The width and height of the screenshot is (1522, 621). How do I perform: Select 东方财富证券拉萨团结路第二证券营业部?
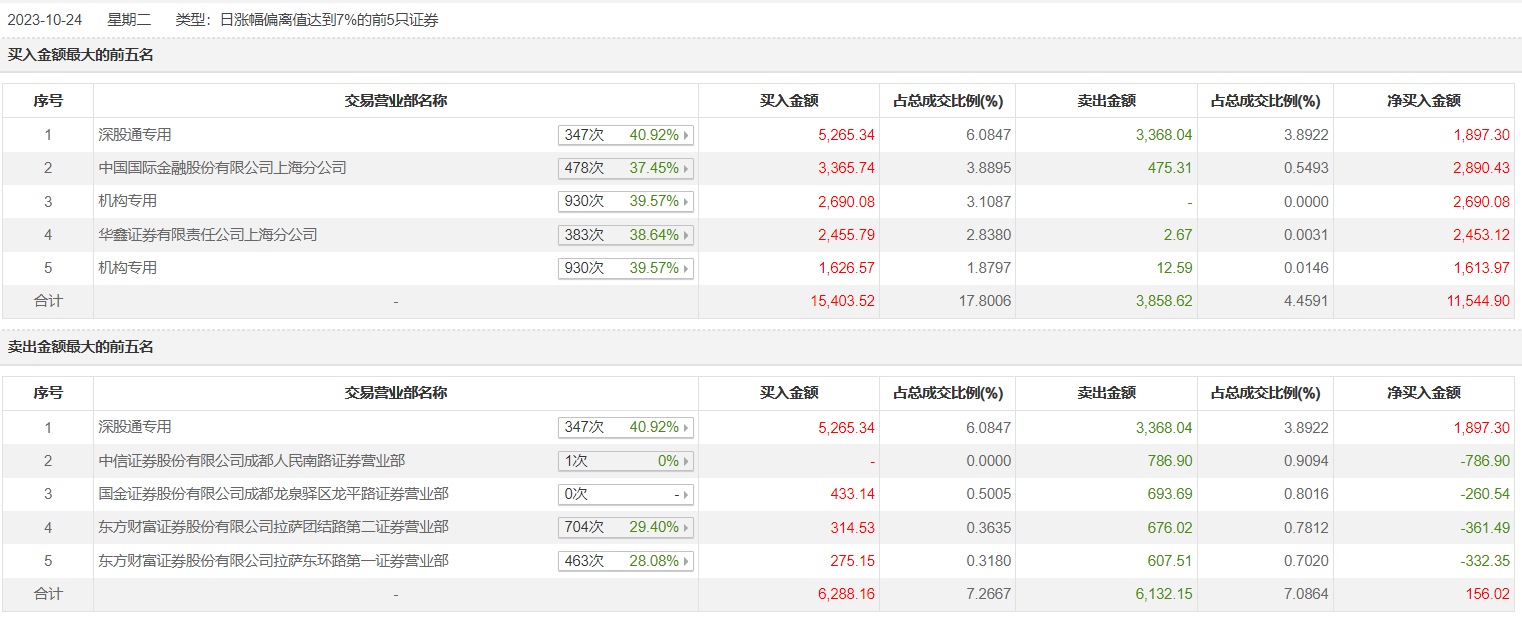[273, 527]
